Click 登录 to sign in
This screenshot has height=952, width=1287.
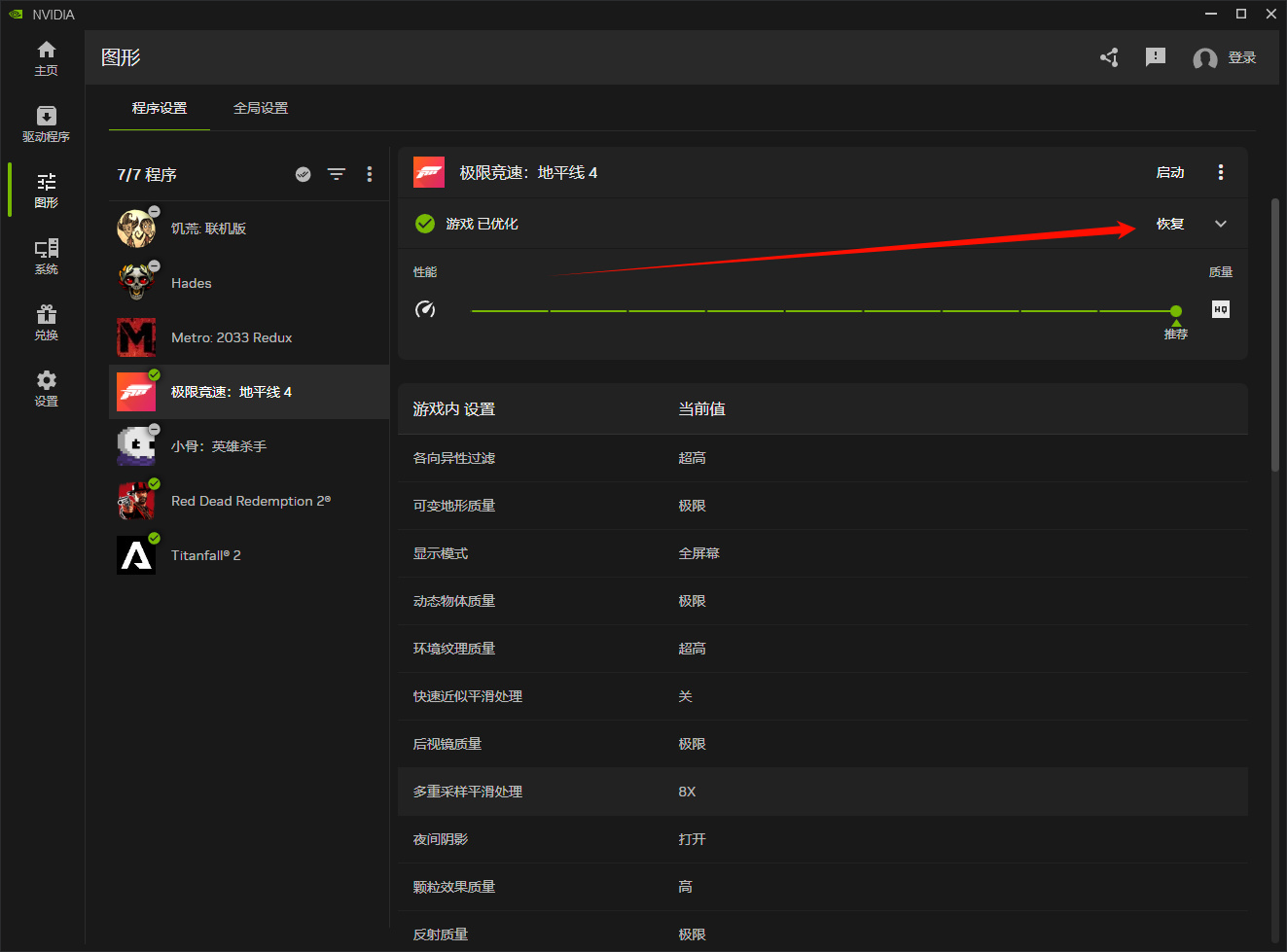coord(1242,58)
